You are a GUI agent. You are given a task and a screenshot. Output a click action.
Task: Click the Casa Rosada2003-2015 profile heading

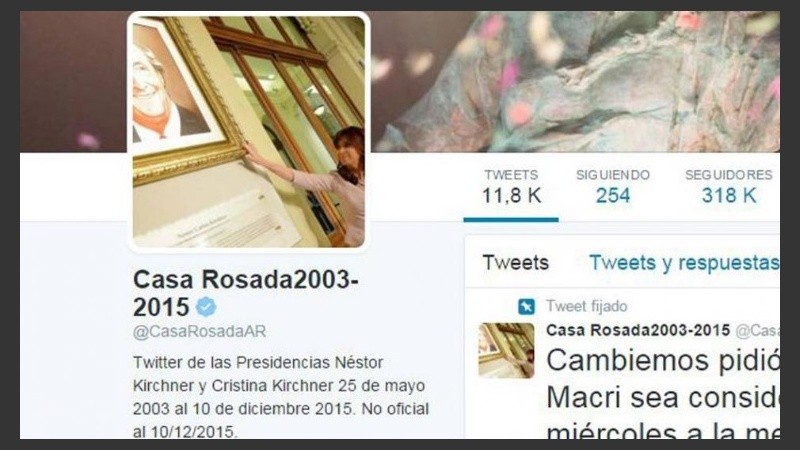click(245, 293)
